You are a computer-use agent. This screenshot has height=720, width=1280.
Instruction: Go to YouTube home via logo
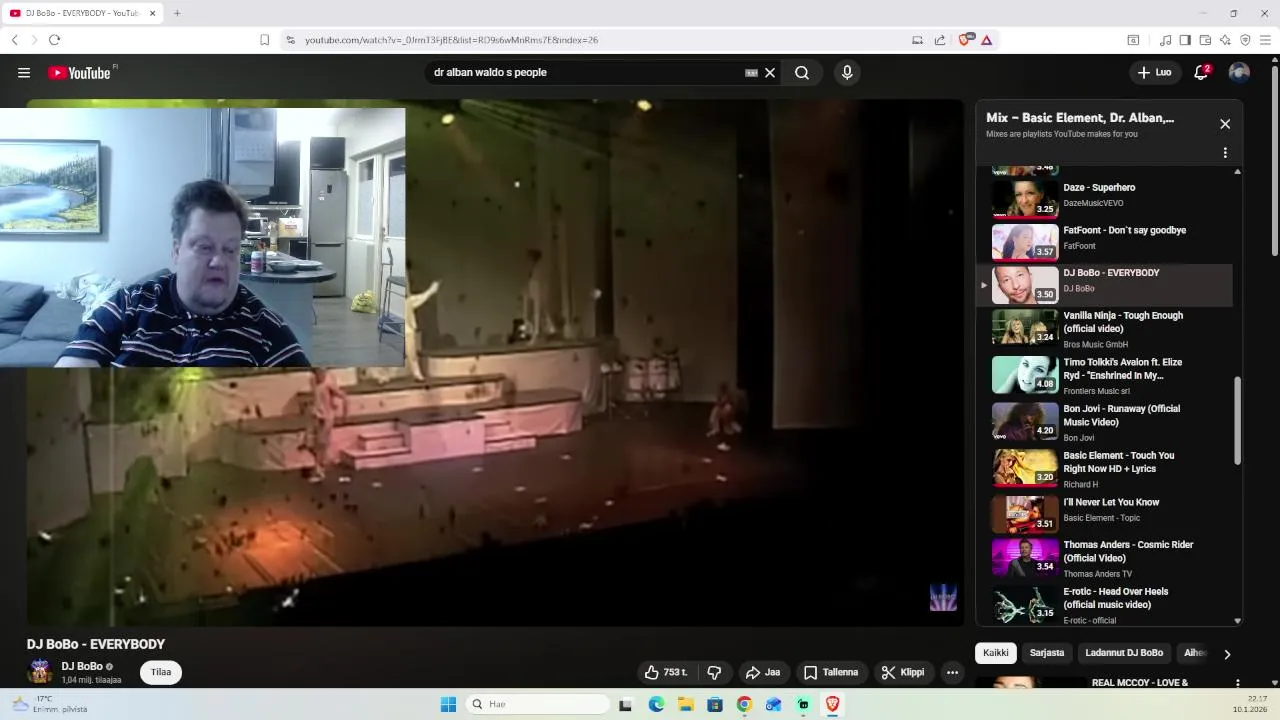(x=80, y=72)
